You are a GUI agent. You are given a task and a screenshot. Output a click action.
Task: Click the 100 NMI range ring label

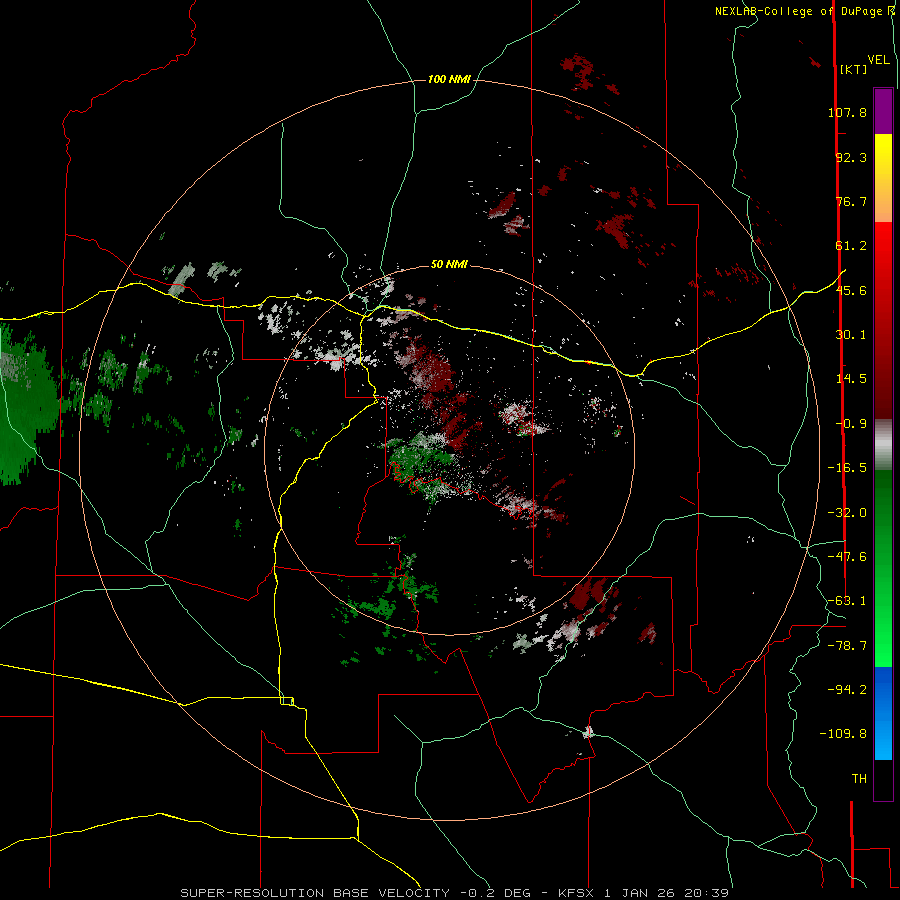point(449,79)
